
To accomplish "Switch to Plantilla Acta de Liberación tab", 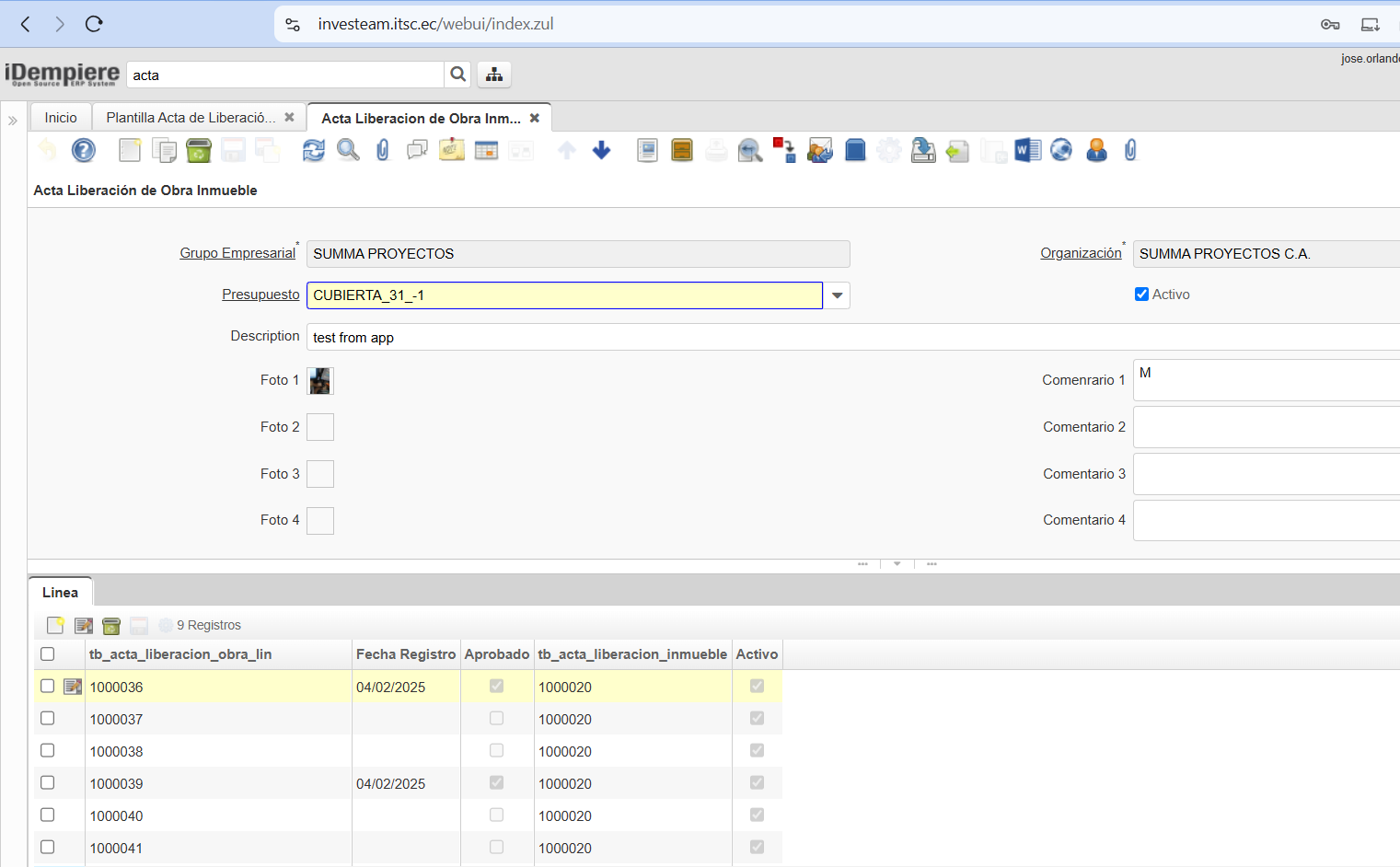I will click(x=190, y=118).
